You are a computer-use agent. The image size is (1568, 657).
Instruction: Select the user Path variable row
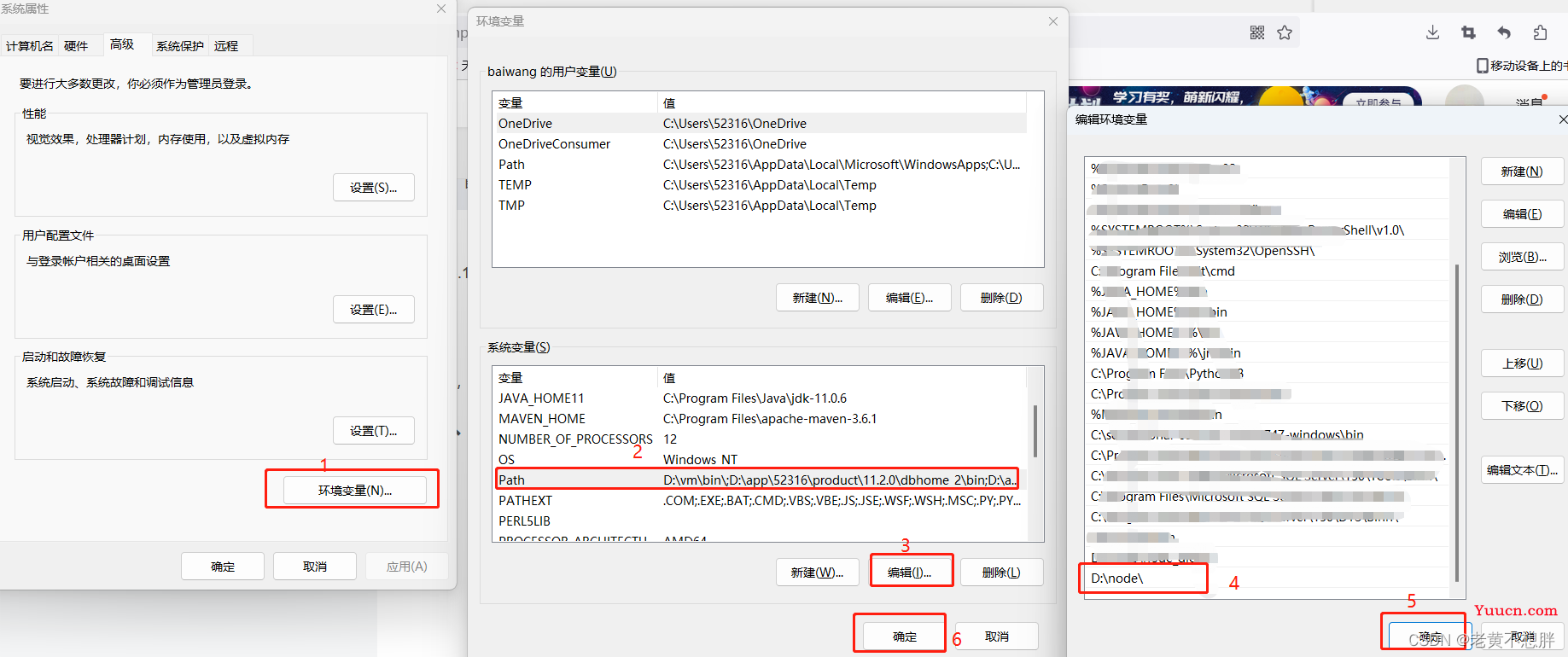coord(760,165)
